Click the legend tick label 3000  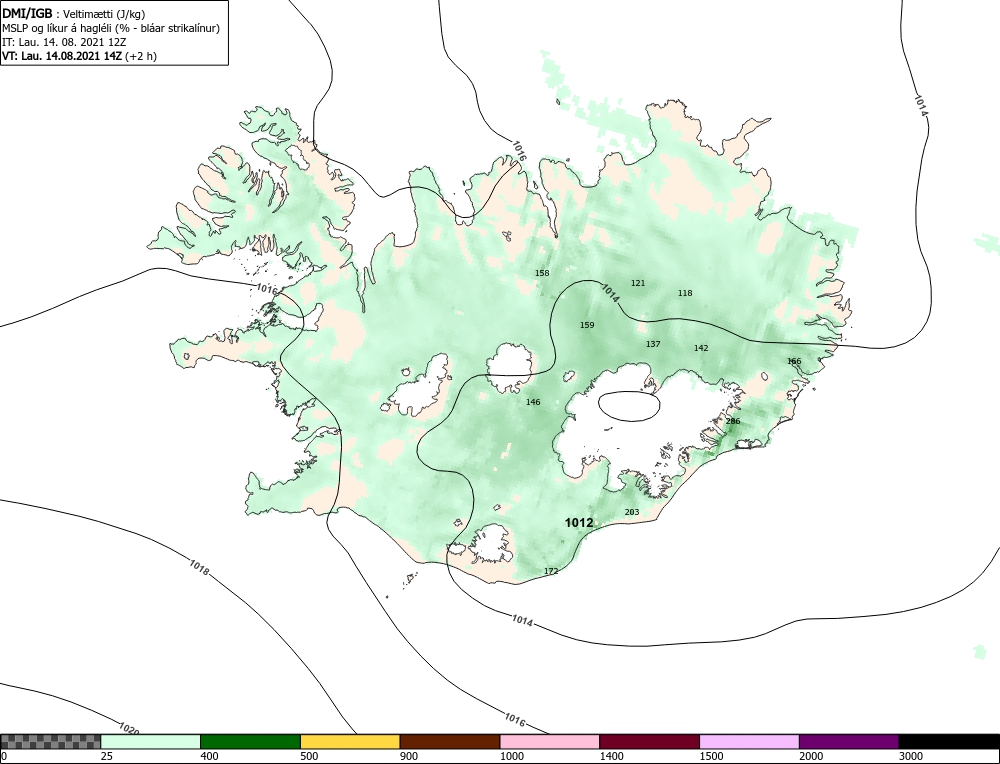click(910, 756)
